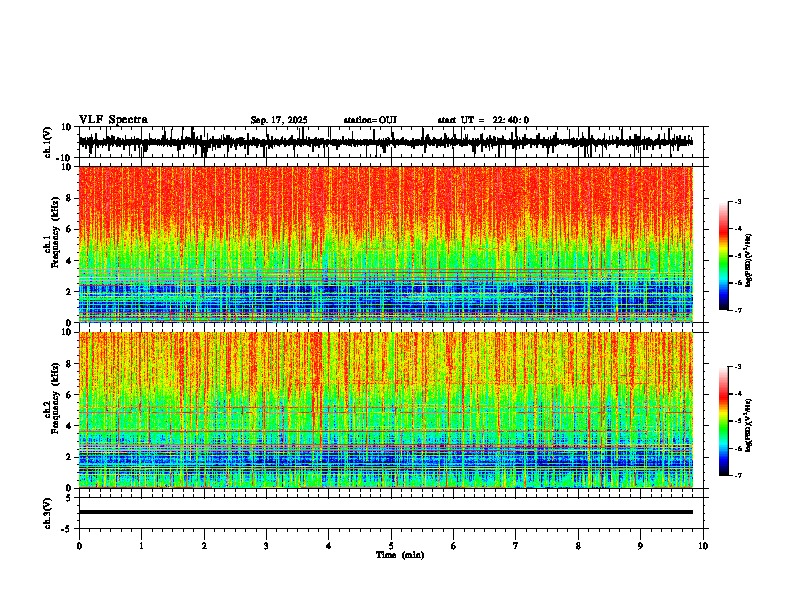Click the "ch.3(V)" axis label
The width and height of the screenshot is (792, 612).
click(48, 513)
